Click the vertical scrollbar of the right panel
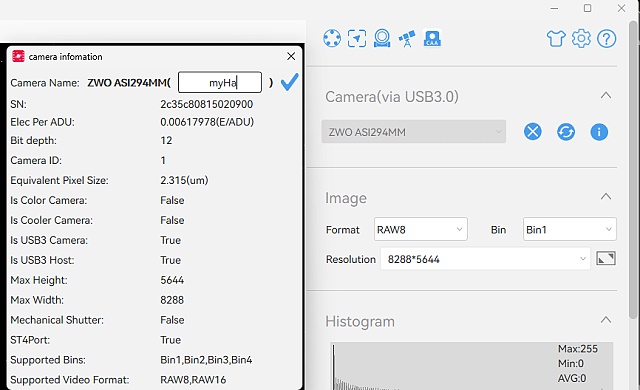This screenshot has height=390, width=640. point(633,169)
